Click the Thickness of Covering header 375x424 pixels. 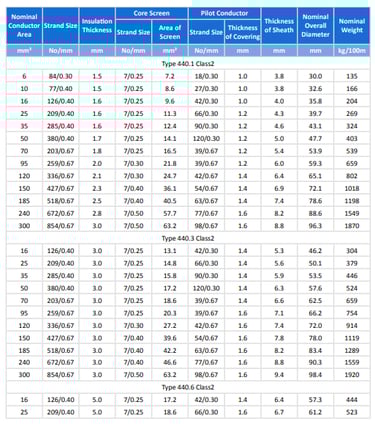243,32
